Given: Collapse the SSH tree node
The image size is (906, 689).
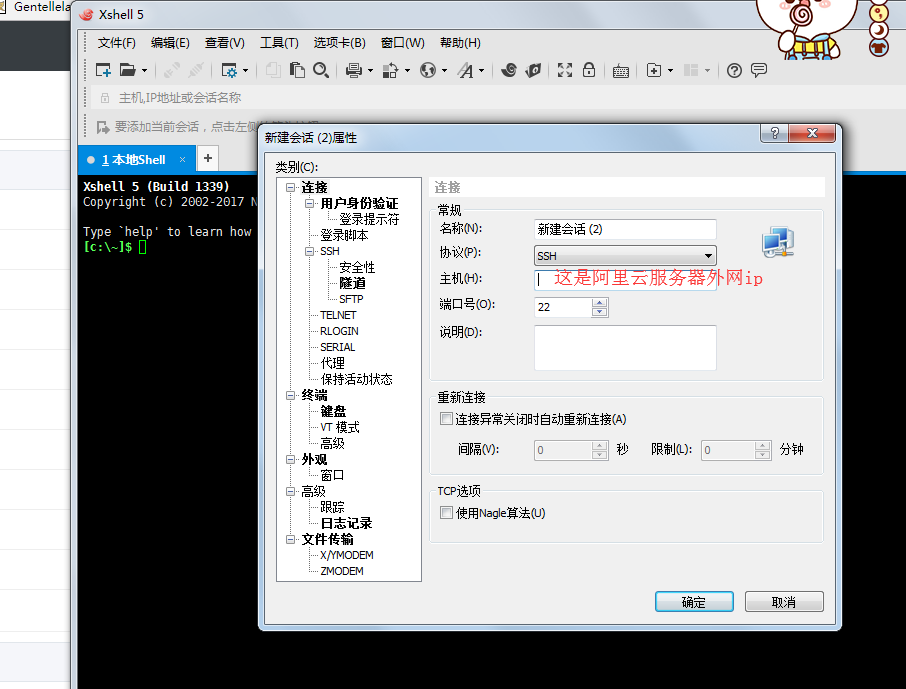Looking at the screenshot, I should point(310,251).
